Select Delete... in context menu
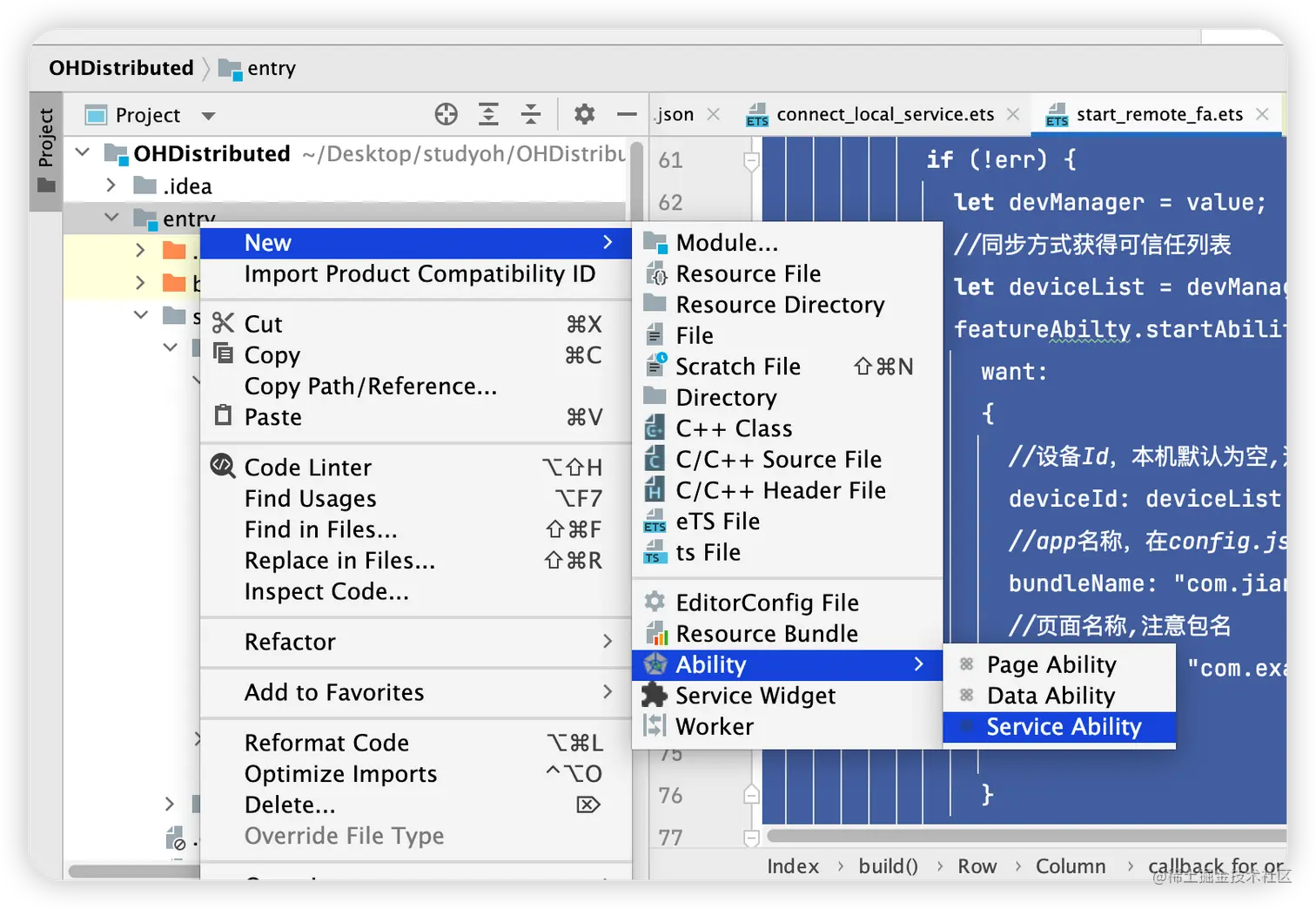This screenshot has width=1316, height=909. [x=416, y=805]
